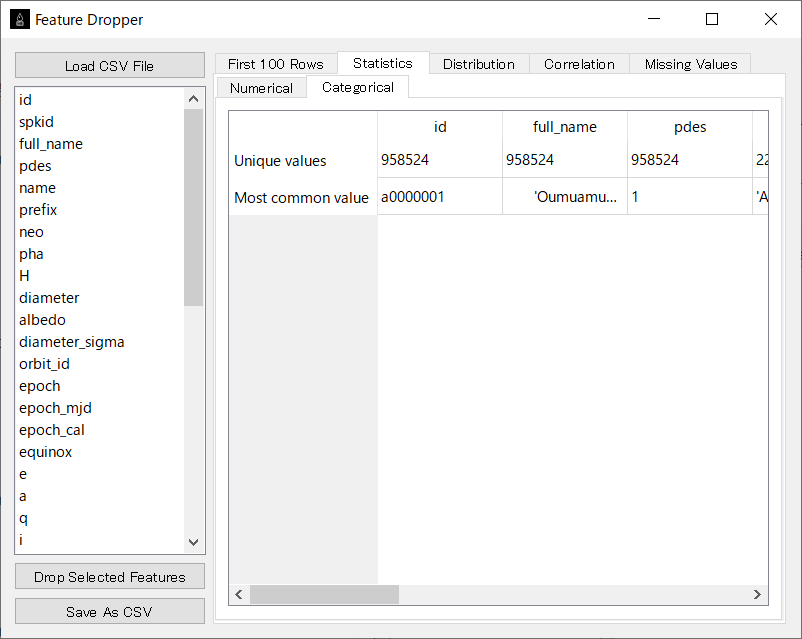
Task: Minimize the Feature Dropper window
Action: pyautogui.click(x=654, y=19)
